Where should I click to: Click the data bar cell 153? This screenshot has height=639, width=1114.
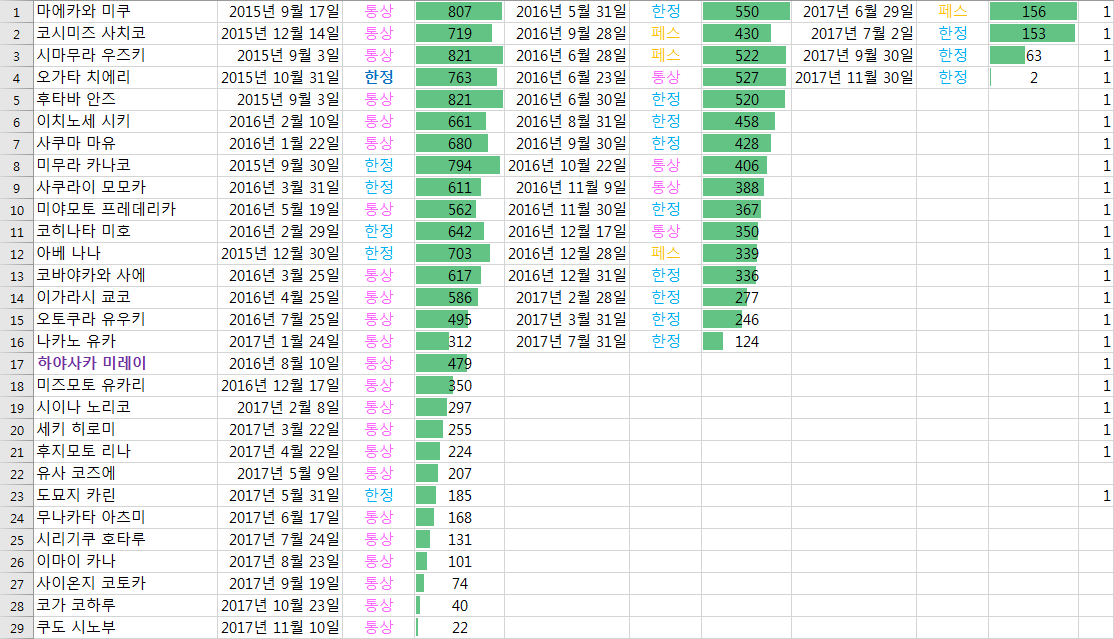pyautogui.click(x=1034, y=33)
